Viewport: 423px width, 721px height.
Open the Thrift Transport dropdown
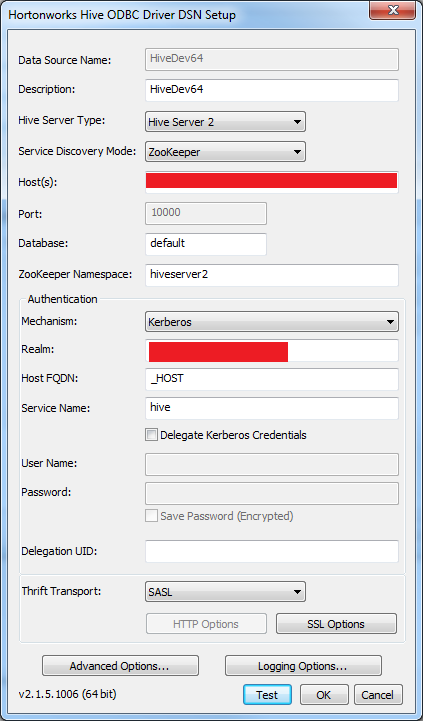click(225, 592)
